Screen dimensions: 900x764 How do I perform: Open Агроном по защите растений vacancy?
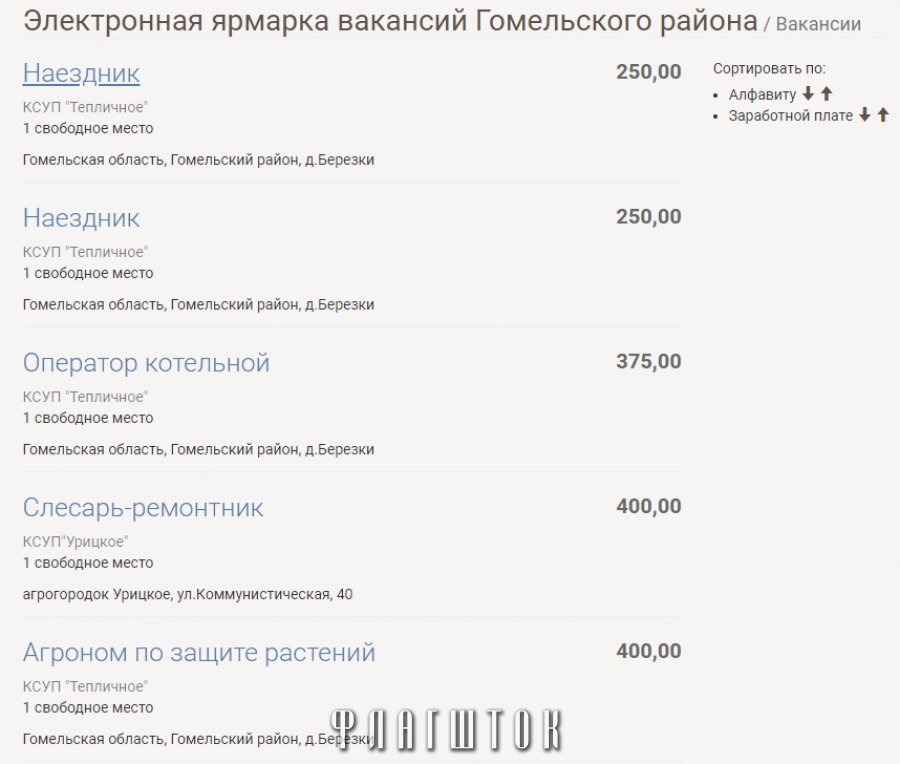tap(199, 652)
